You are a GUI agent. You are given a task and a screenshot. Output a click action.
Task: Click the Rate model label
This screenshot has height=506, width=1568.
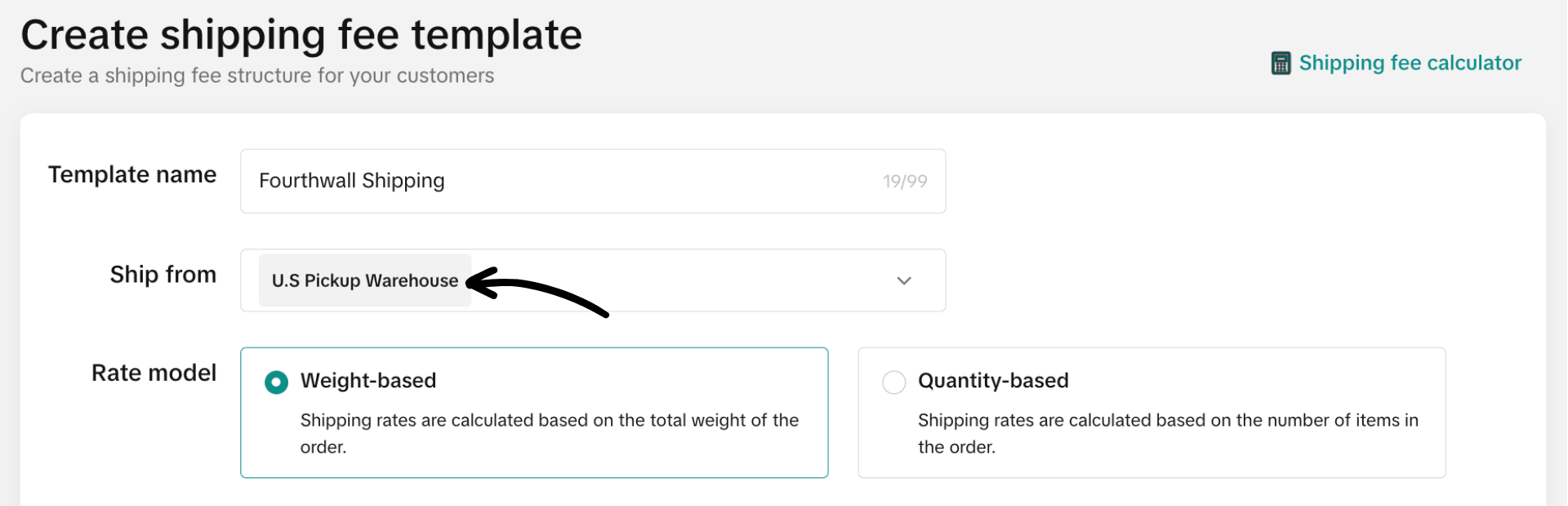154,373
